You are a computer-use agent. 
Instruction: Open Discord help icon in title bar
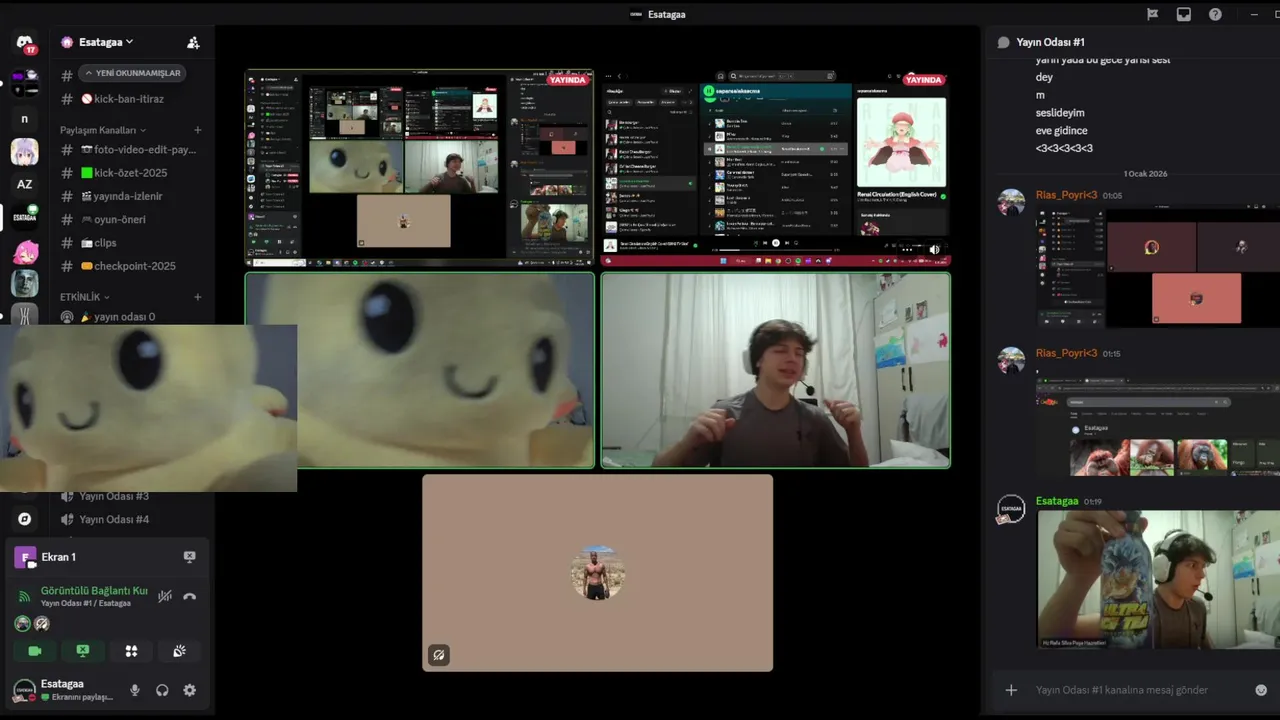(1215, 14)
